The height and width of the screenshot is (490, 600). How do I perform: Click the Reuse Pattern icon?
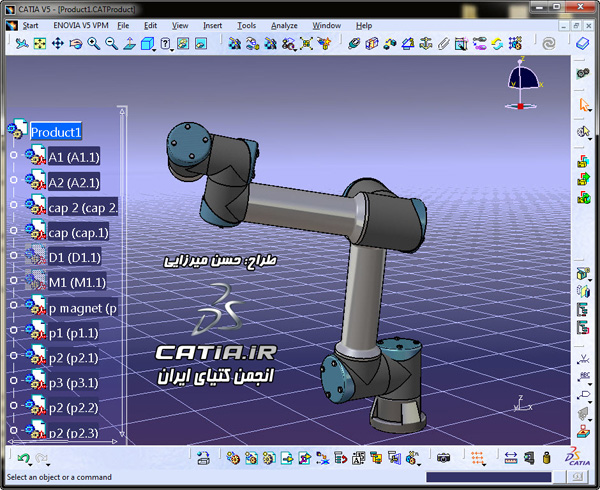pos(515,44)
